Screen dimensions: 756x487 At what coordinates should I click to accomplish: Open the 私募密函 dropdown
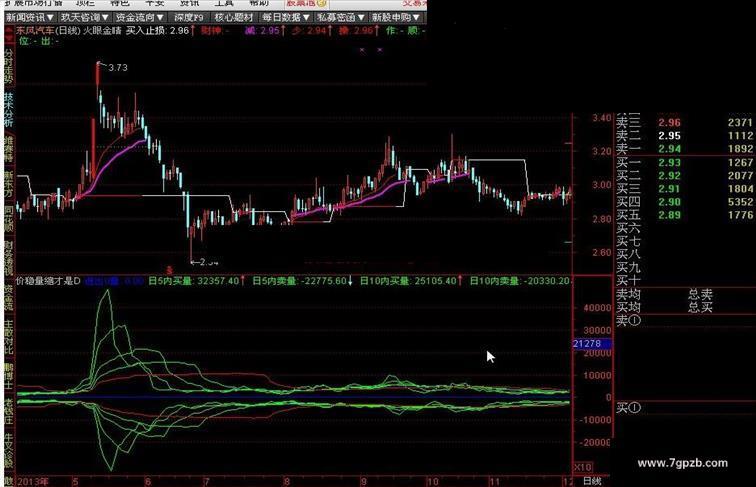pos(340,17)
